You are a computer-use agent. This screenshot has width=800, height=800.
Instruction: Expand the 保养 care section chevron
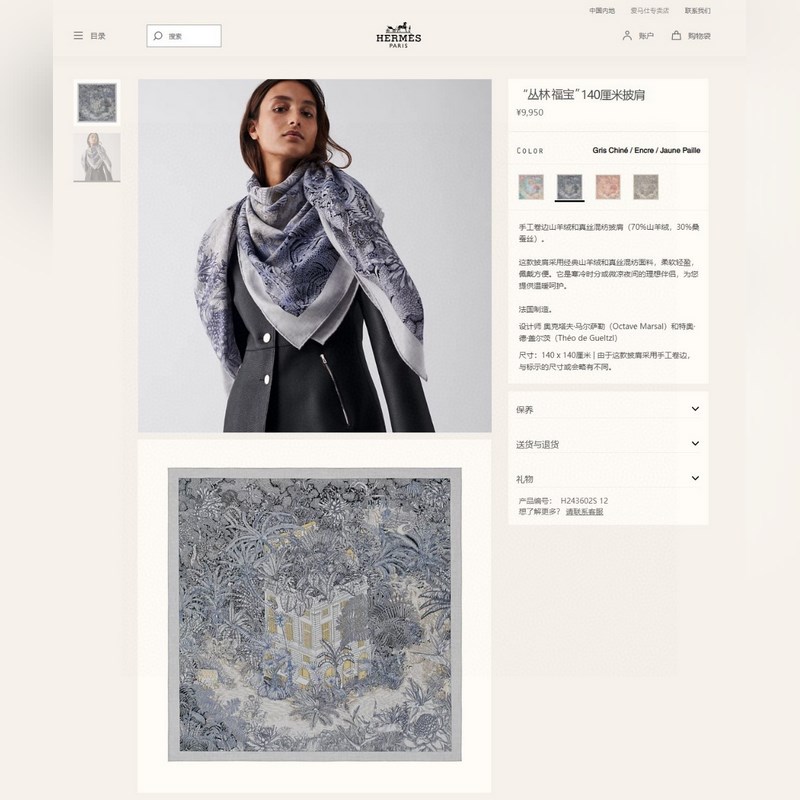click(x=695, y=409)
